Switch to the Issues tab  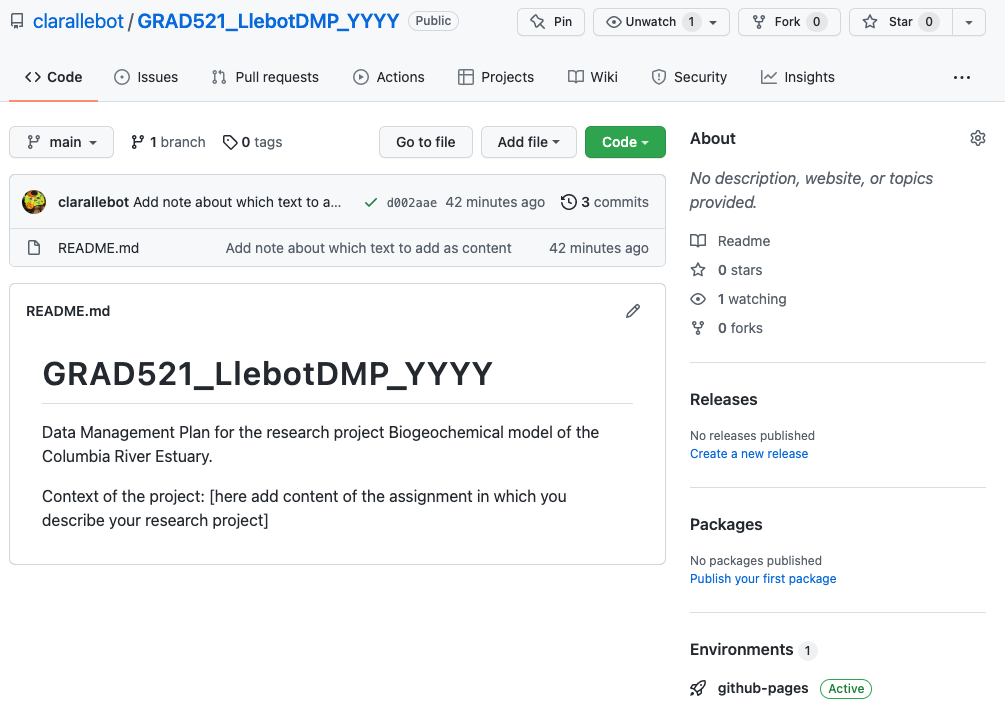click(x=146, y=77)
